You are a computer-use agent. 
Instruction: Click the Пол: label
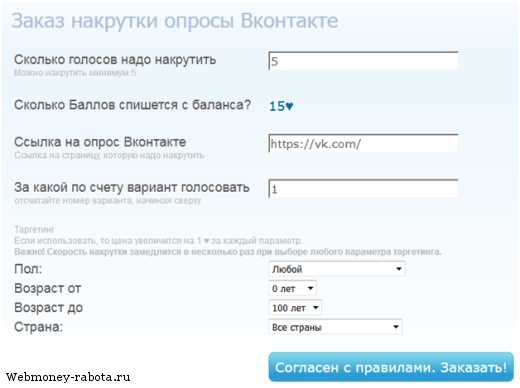pos(28,269)
